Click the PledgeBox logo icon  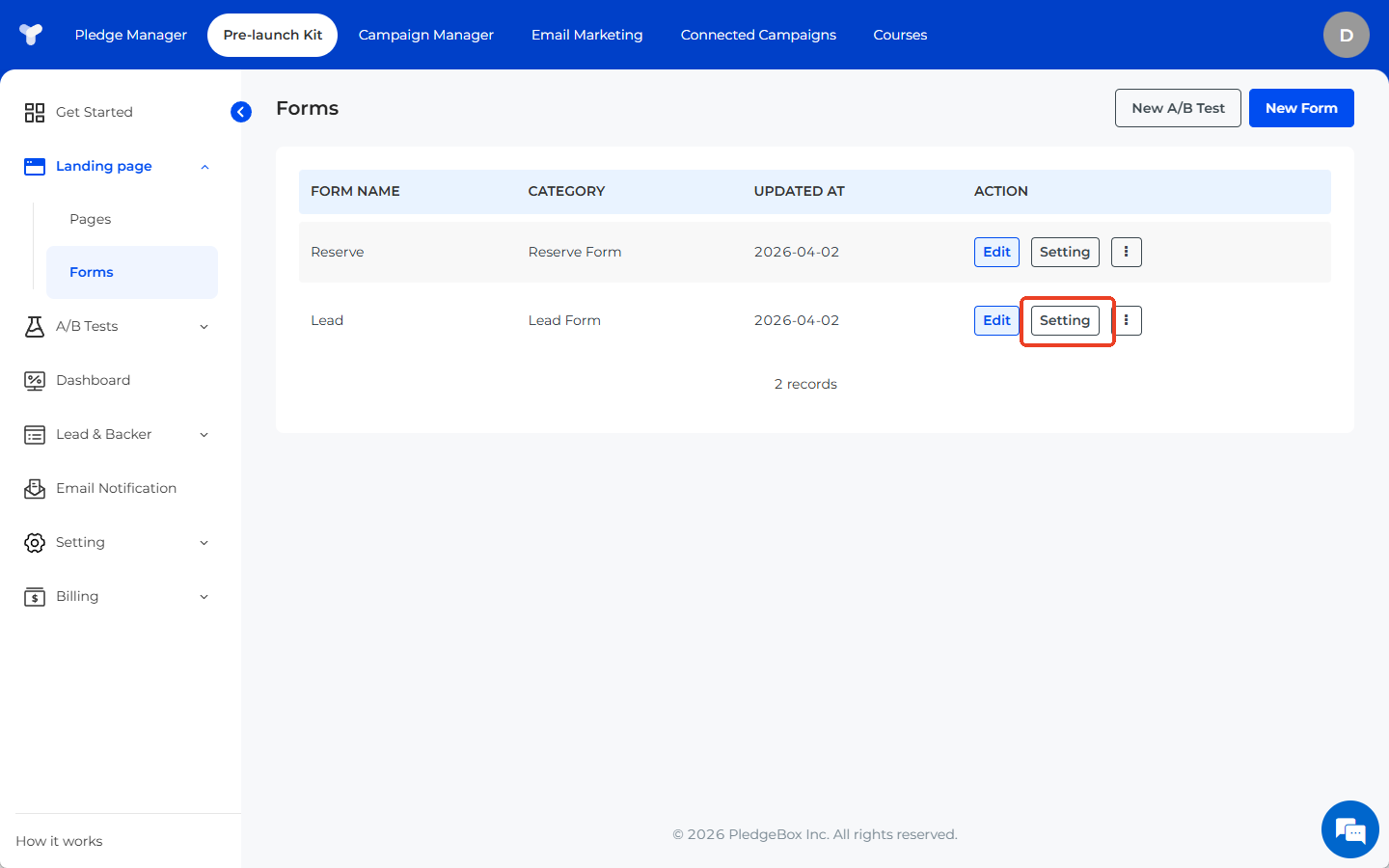point(31,35)
